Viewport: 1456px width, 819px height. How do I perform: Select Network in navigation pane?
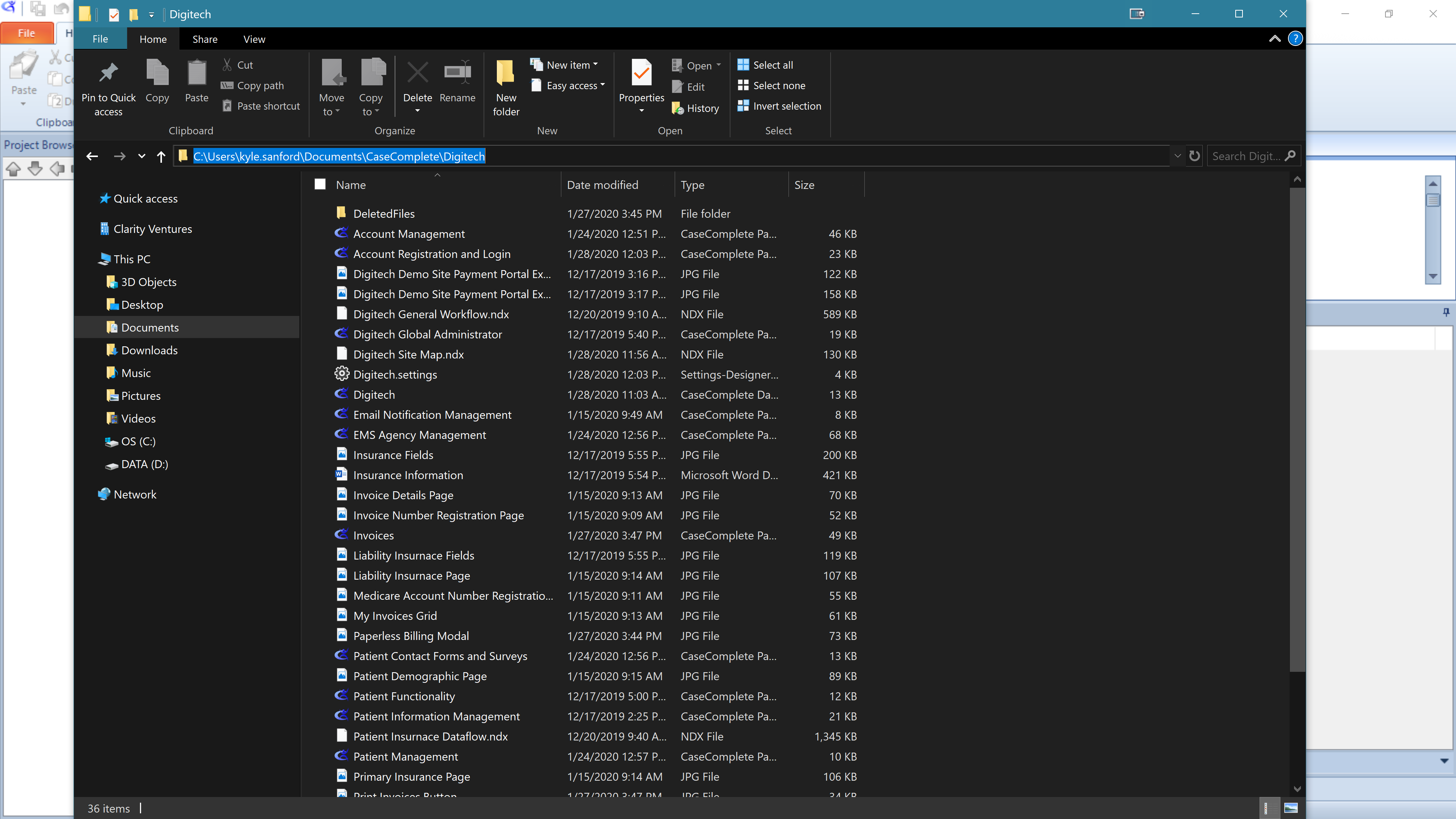[127, 494]
